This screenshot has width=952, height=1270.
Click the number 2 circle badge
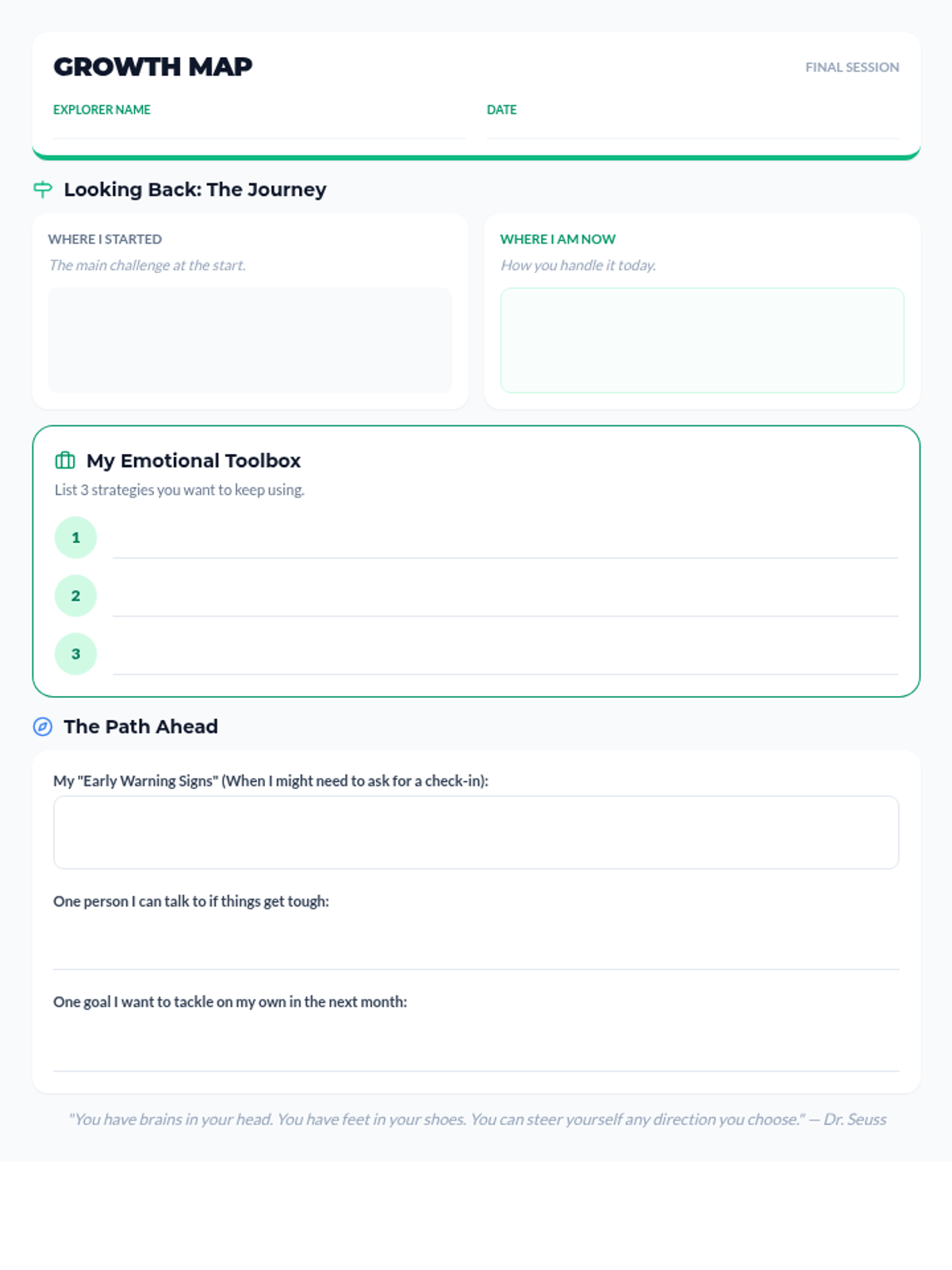click(x=75, y=595)
